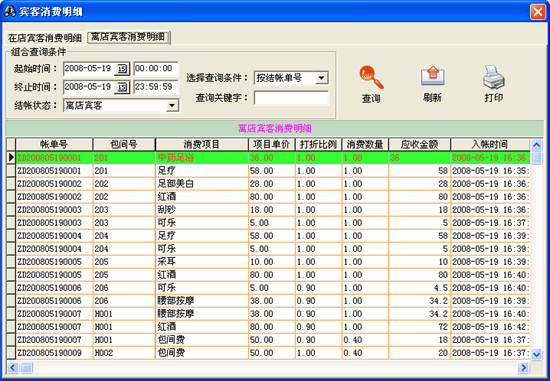
Task: Close the 宾客消费明细 window
Action: [x=537, y=12]
